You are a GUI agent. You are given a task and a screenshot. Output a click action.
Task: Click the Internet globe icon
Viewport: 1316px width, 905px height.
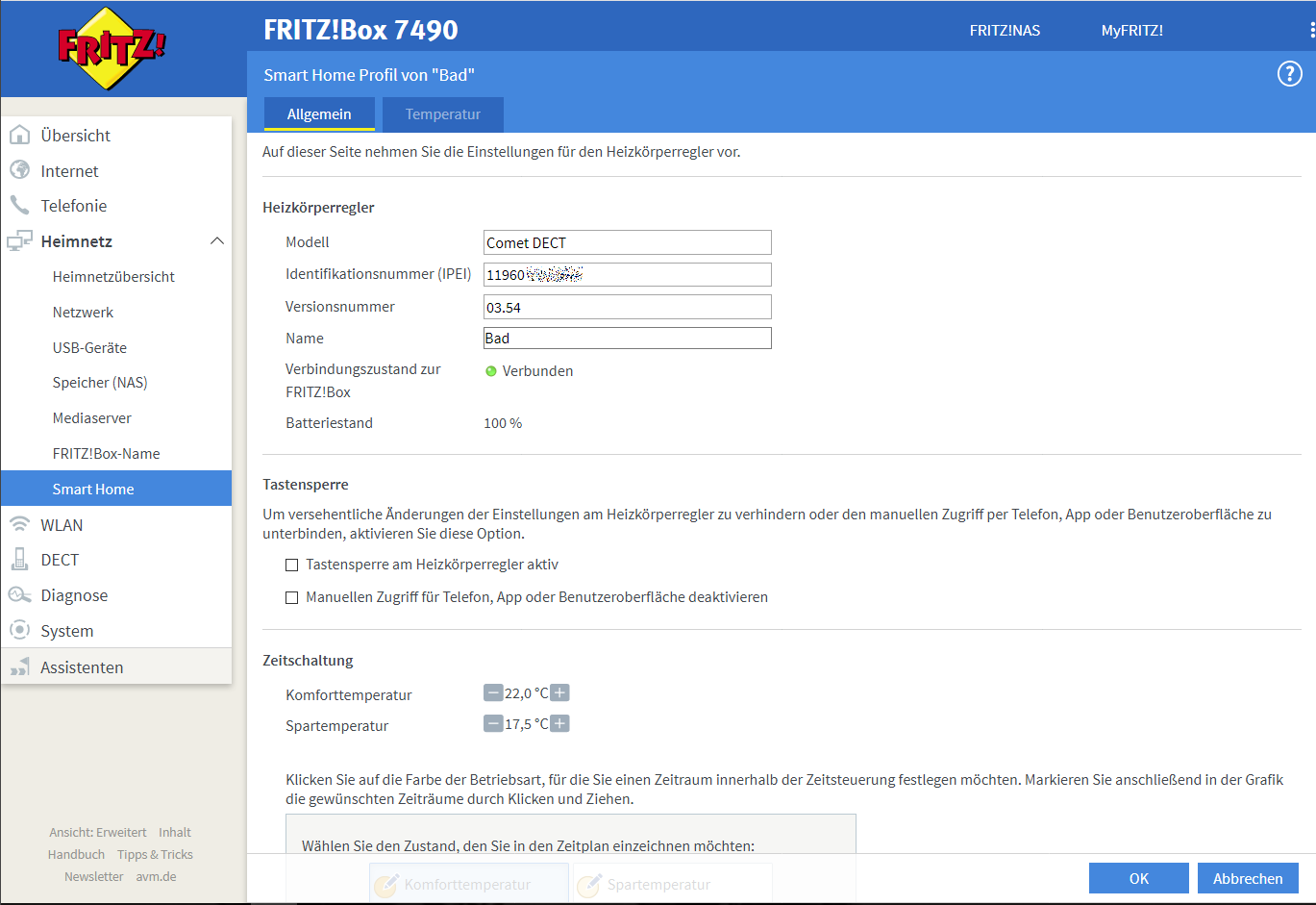pos(19,170)
